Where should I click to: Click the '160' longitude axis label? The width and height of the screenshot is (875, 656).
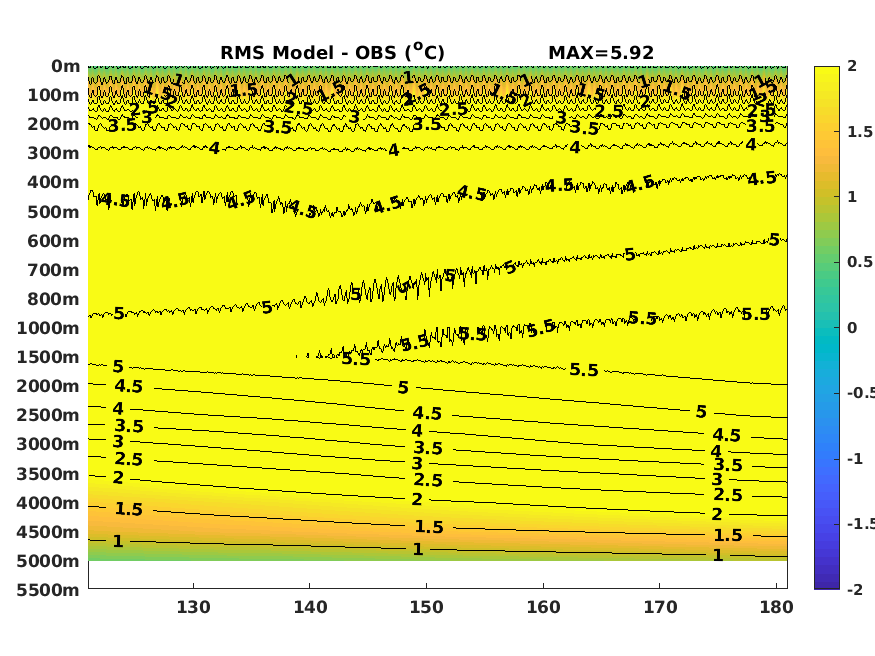[543, 607]
